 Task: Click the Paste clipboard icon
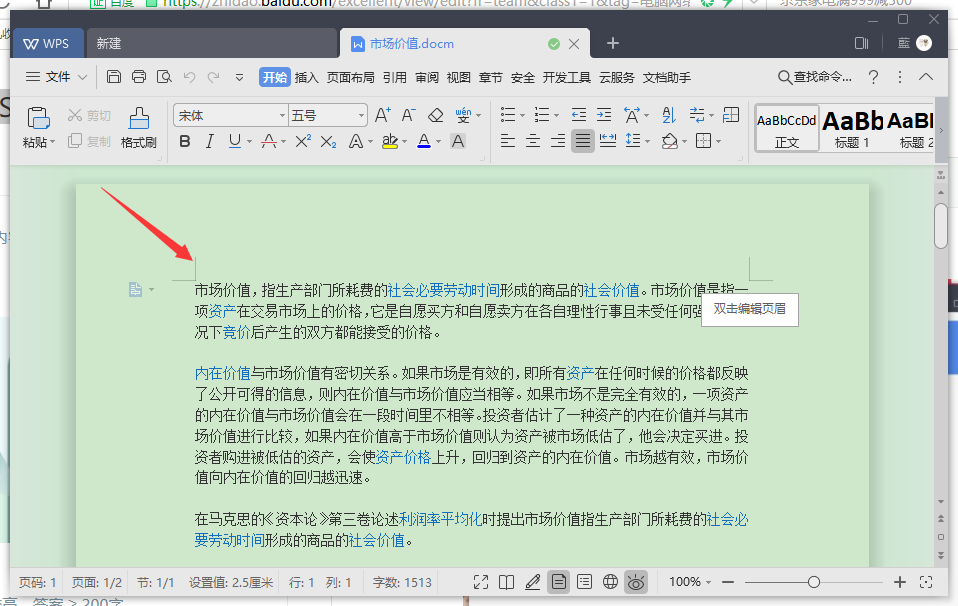(x=38, y=117)
